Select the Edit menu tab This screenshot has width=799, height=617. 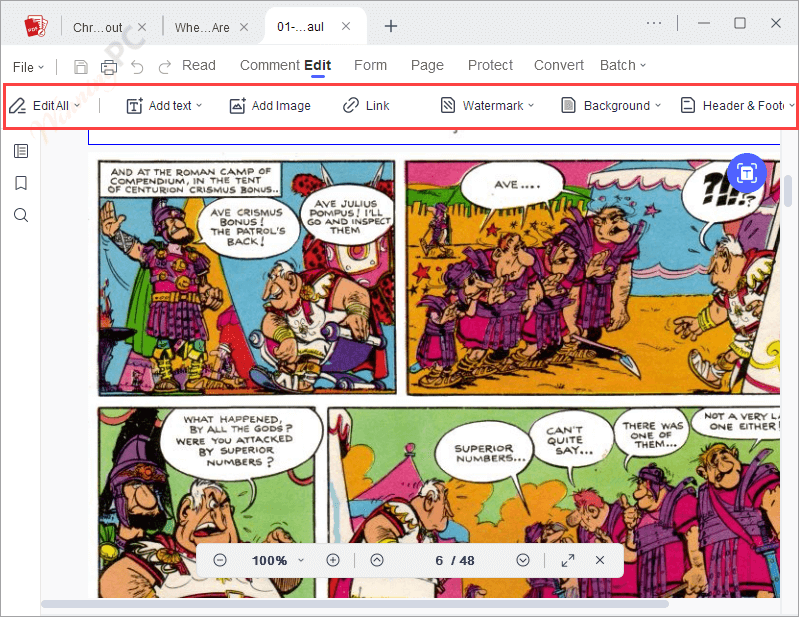(317, 65)
